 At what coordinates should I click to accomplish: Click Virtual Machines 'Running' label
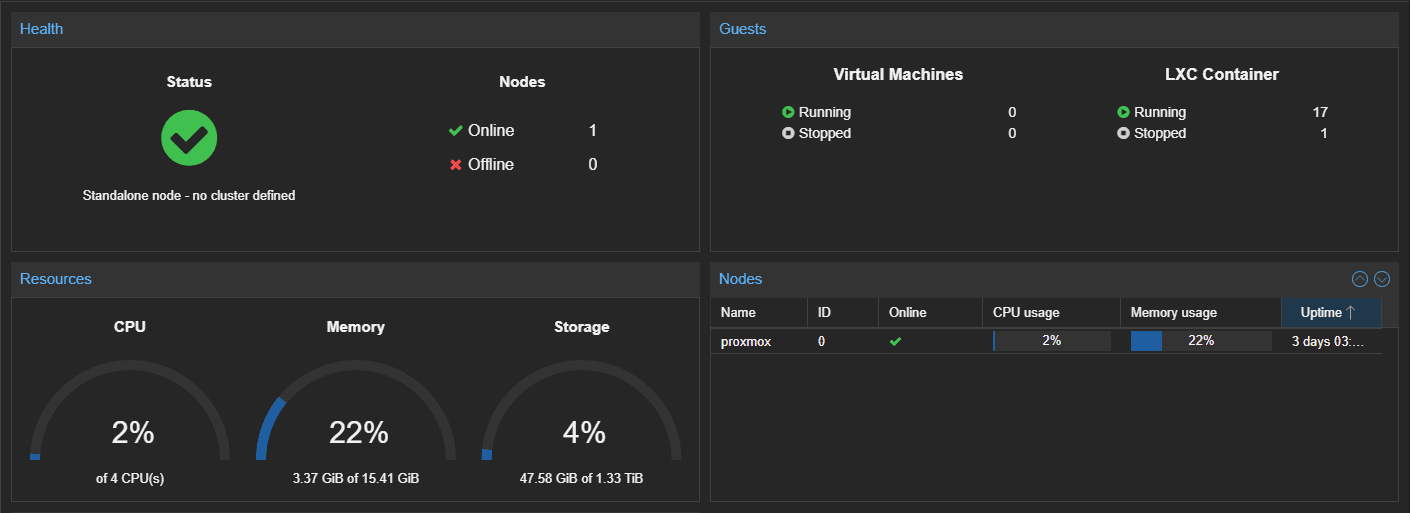tap(825, 113)
